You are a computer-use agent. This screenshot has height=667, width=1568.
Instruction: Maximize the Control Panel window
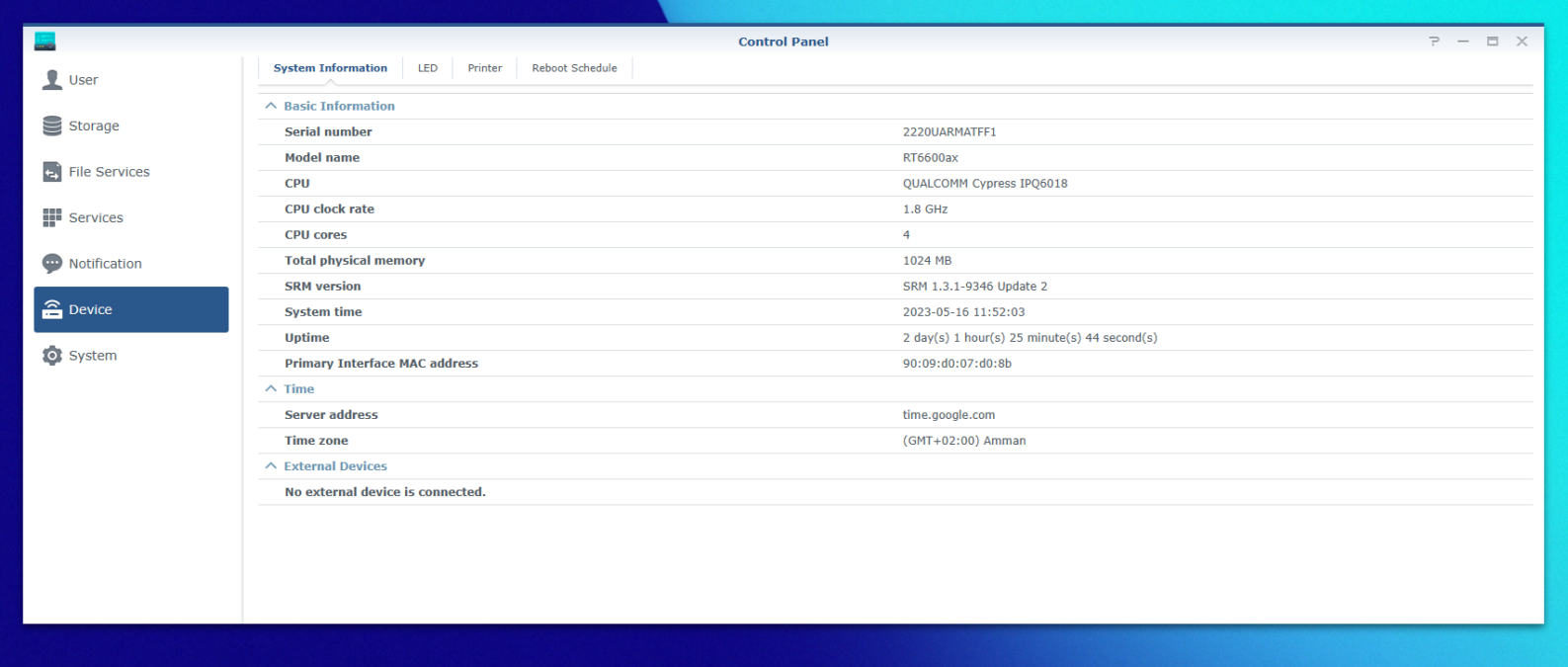tap(1493, 42)
